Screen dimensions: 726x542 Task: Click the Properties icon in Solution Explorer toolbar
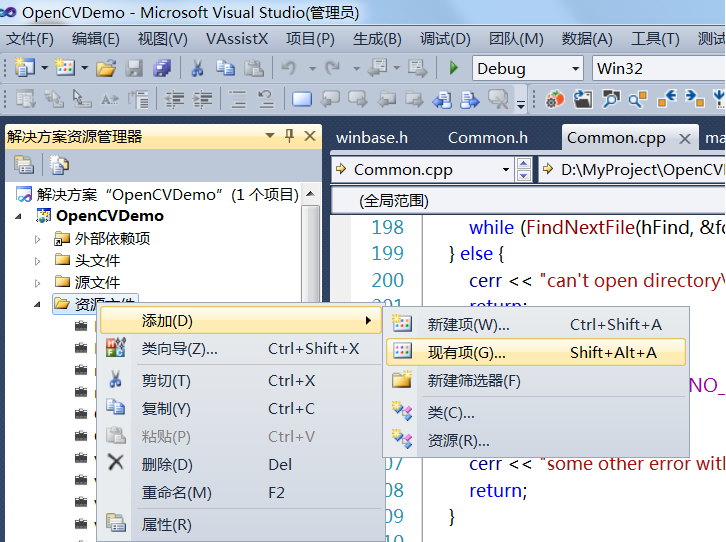[x=24, y=165]
